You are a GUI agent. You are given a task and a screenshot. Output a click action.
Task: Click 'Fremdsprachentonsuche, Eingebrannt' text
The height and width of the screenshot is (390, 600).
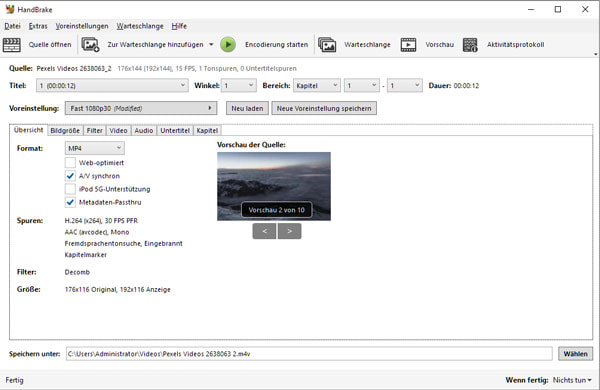point(124,243)
